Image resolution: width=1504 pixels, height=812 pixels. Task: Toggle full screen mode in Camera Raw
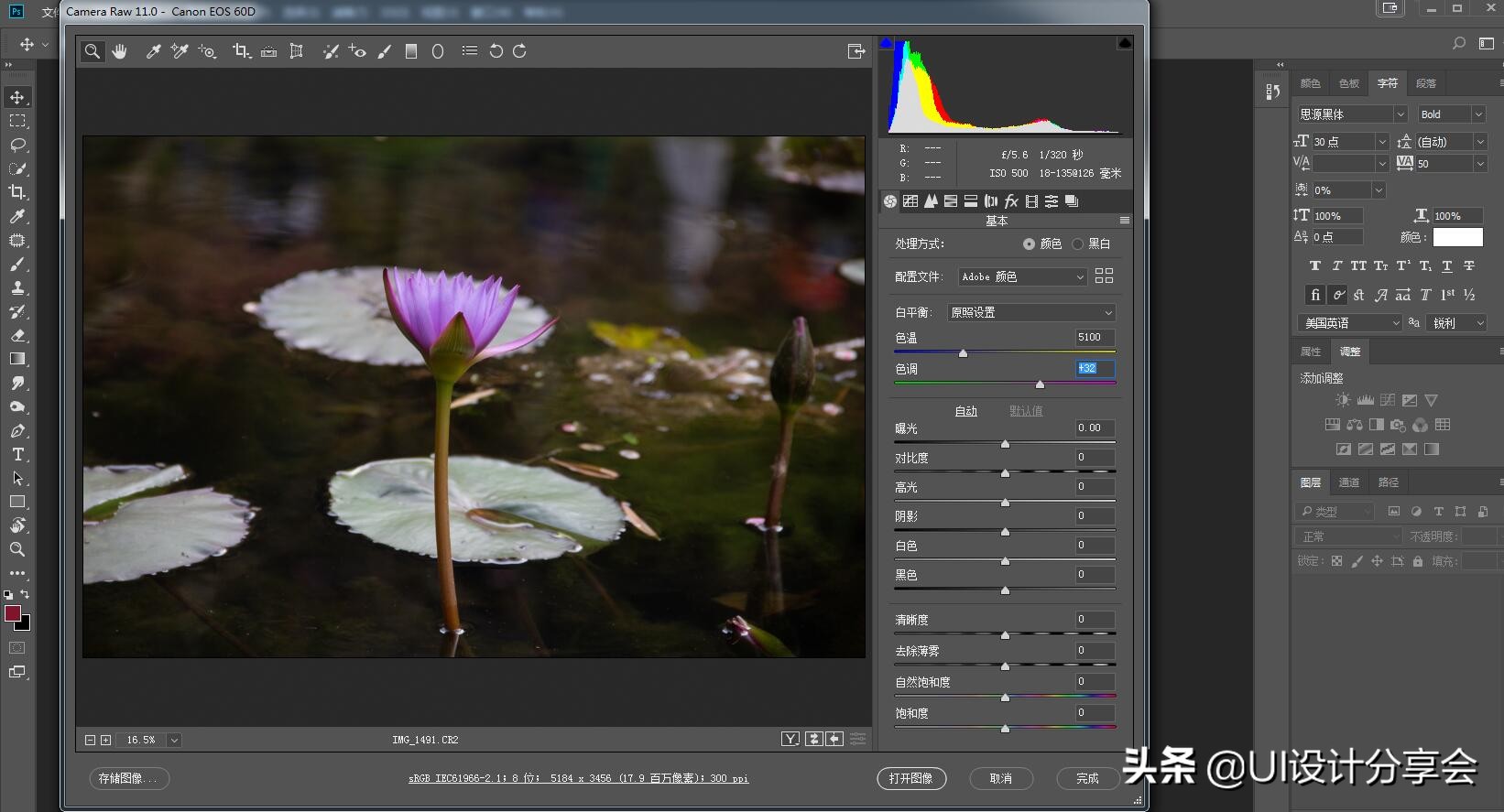point(856,51)
